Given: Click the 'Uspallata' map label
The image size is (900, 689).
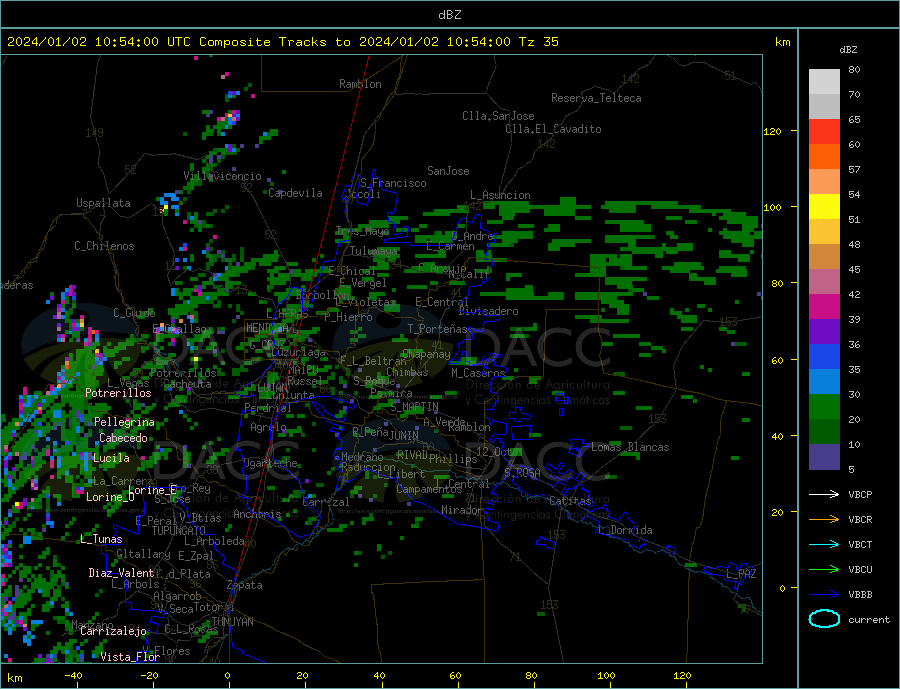Looking at the screenshot, I should 103,203.
